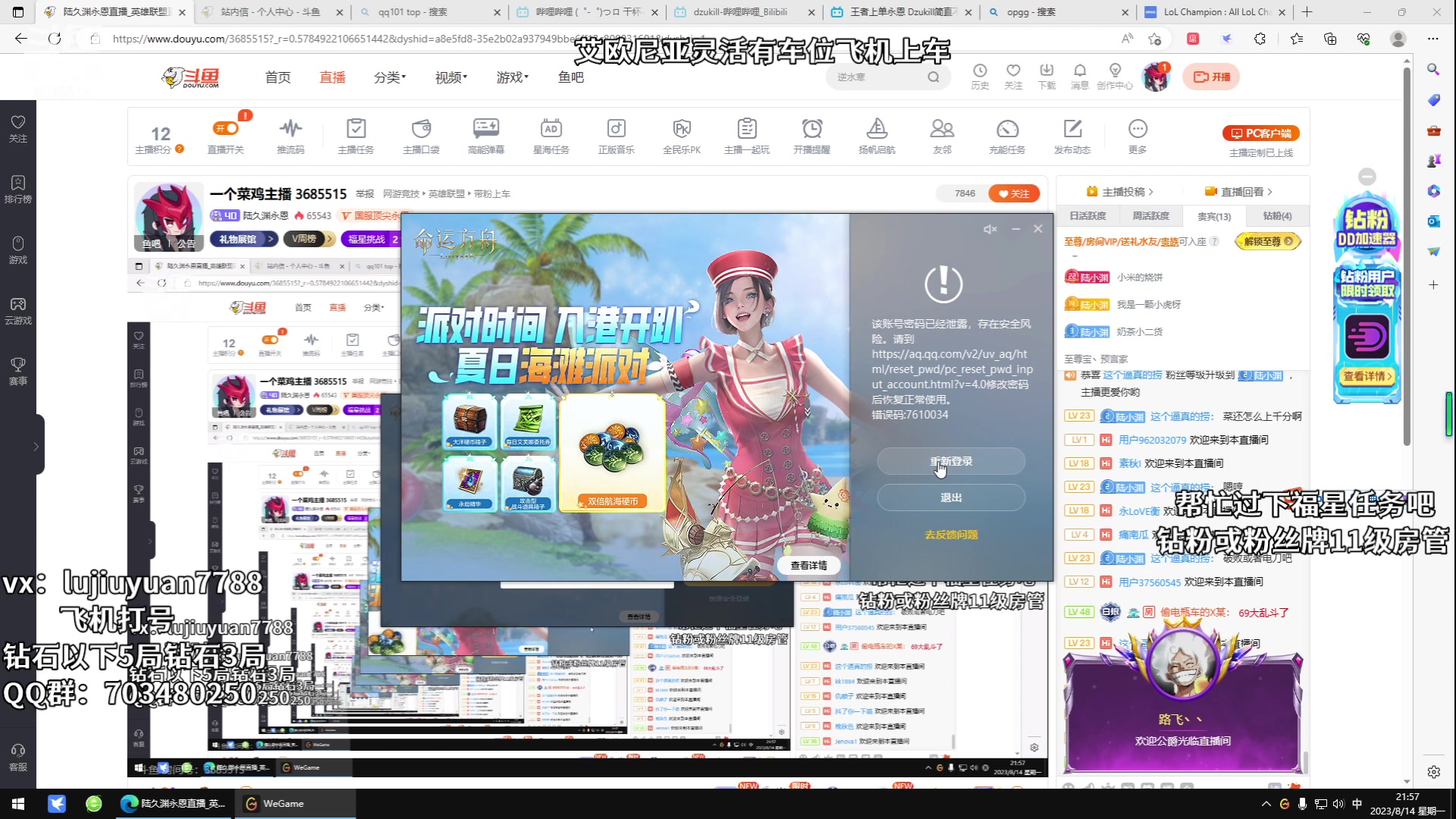The height and width of the screenshot is (819, 1456).
Task: Select 双倍航海硬币 reward card
Action: 613,452
